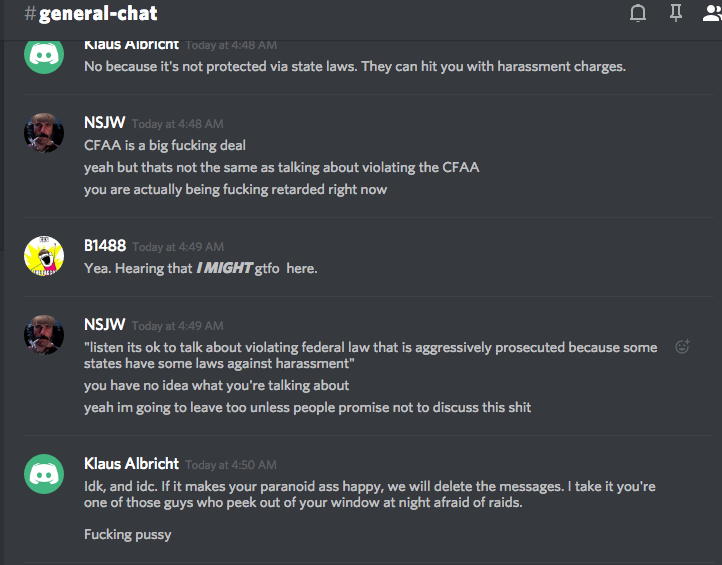Add a reaction with the smiley icon
The height and width of the screenshot is (565, 722).
tap(683, 347)
